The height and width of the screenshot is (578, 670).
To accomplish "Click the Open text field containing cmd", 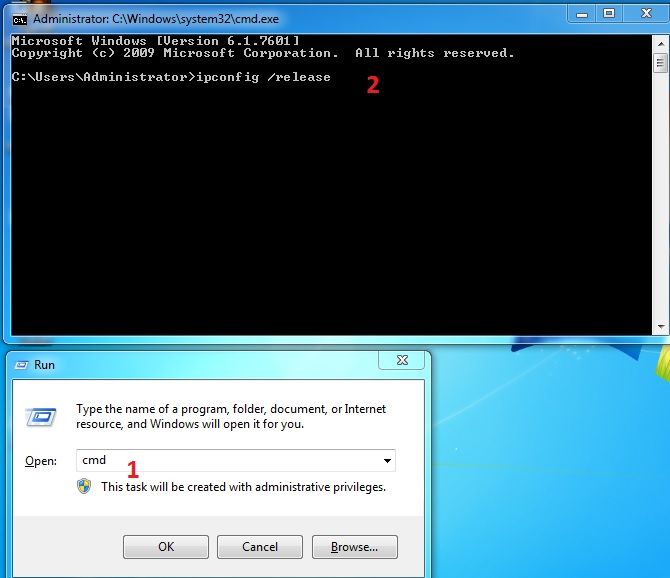I will coord(236,461).
